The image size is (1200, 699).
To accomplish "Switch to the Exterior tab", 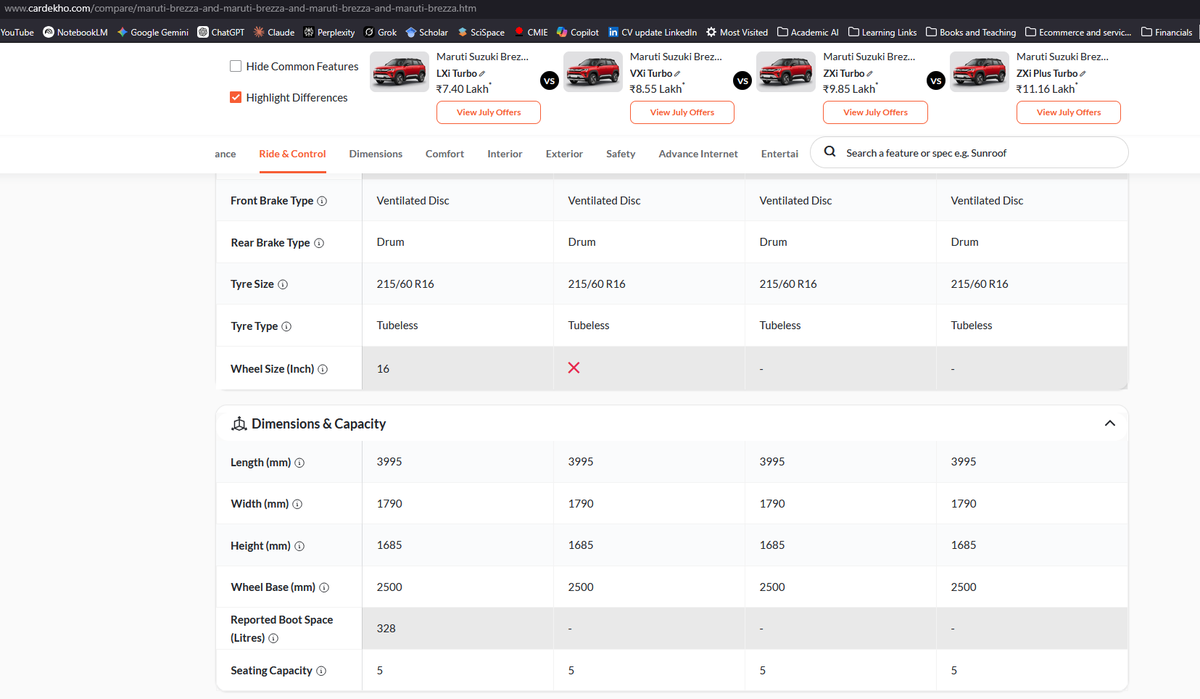I will pos(564,154).
